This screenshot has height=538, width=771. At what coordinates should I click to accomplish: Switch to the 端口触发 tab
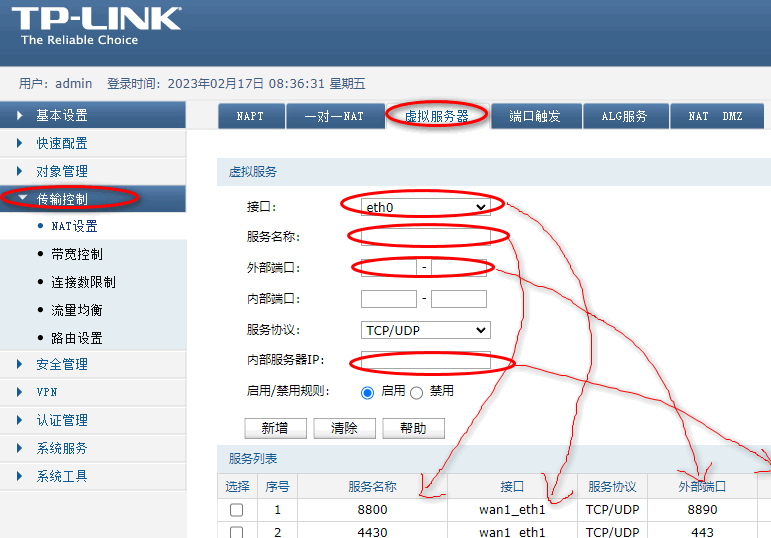pyautogui.click(x=535, y=116)
